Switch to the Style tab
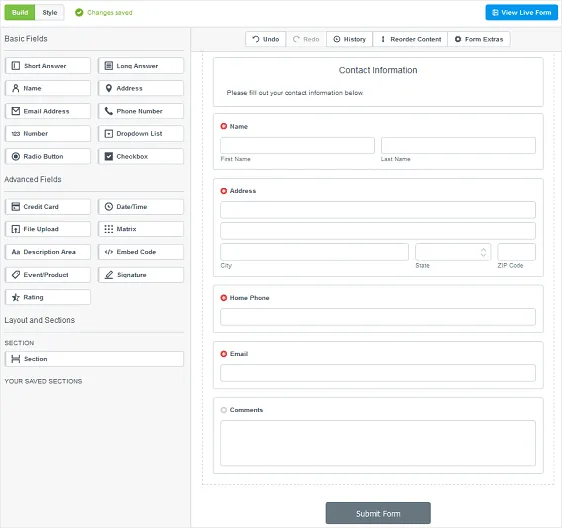 [x=49, y=13]
